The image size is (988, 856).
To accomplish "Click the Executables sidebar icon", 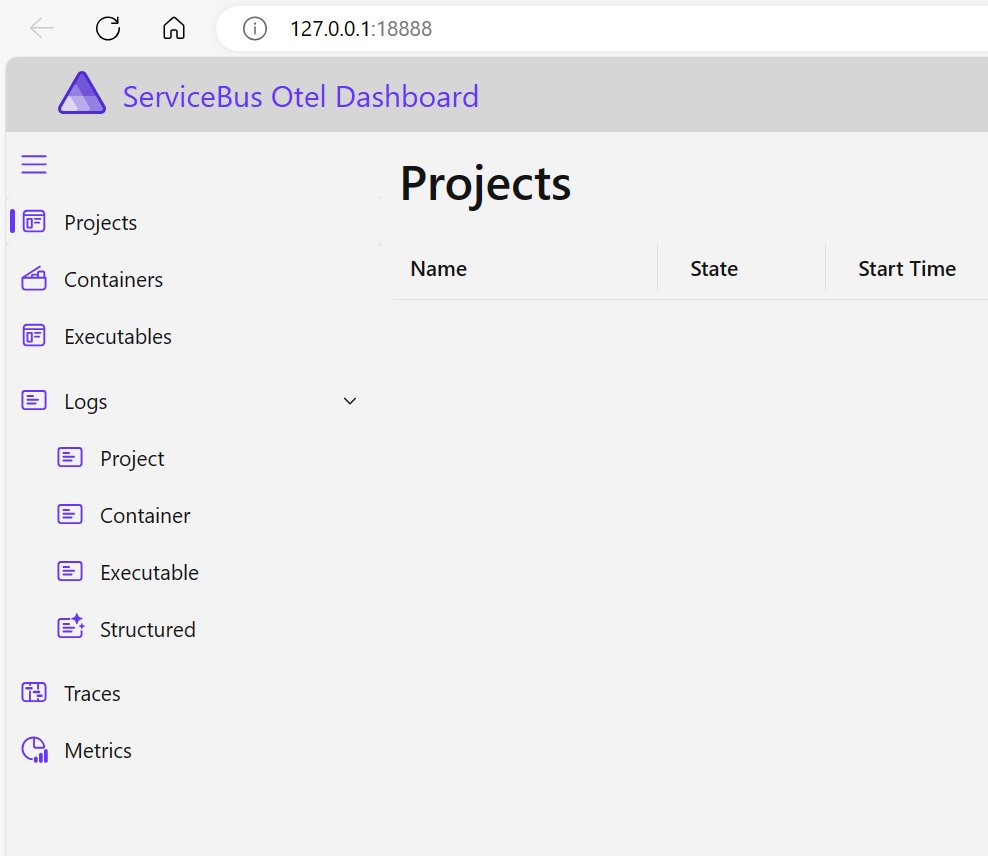I will (x=33, y=336).
